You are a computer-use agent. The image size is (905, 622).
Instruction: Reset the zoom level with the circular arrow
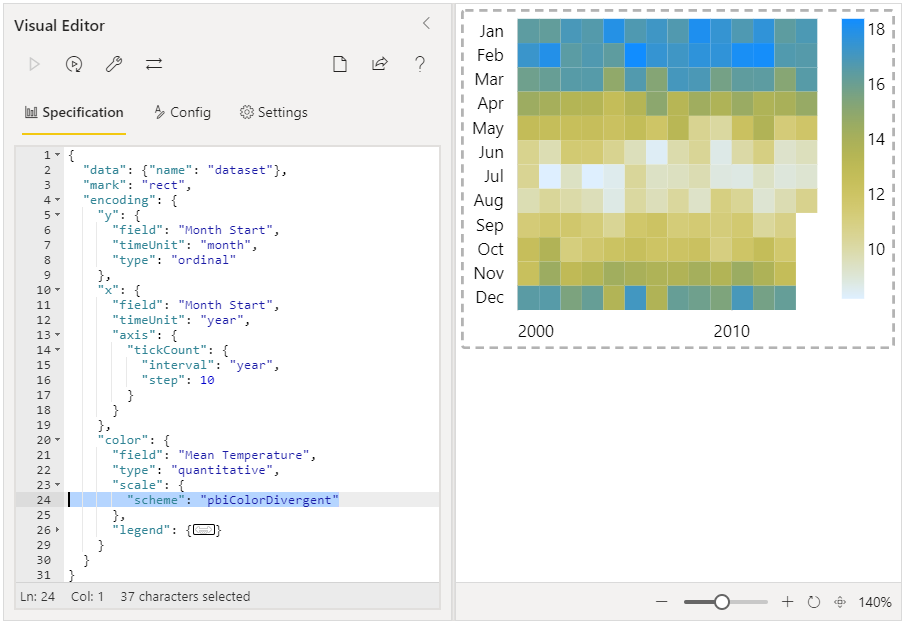814,602
